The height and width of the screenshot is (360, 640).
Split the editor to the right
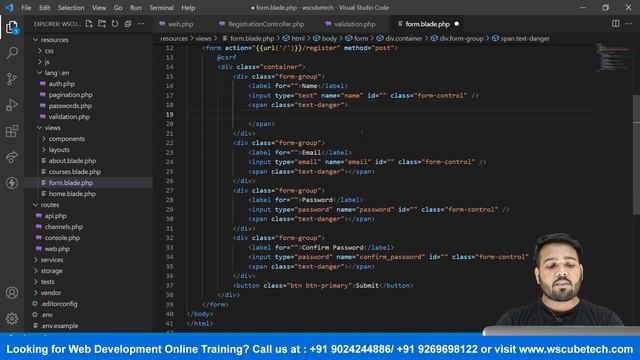(x=616, y=24)
